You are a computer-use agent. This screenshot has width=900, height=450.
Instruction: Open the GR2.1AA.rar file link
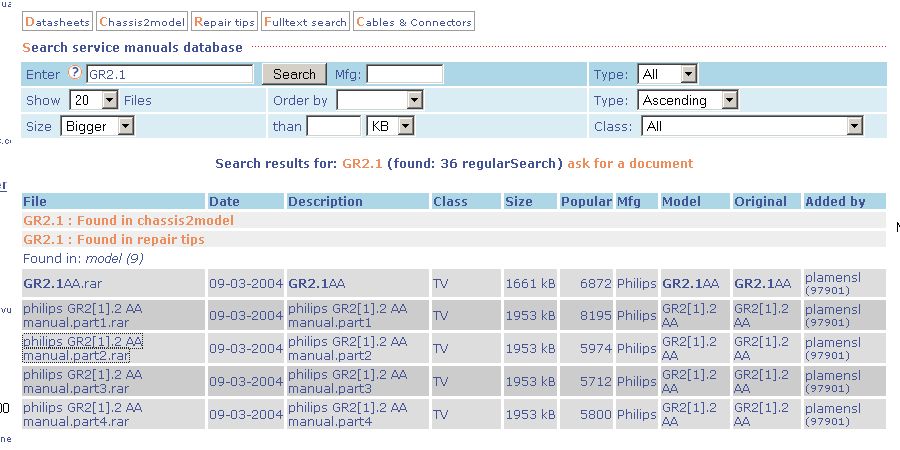click(x=62, y=283)
